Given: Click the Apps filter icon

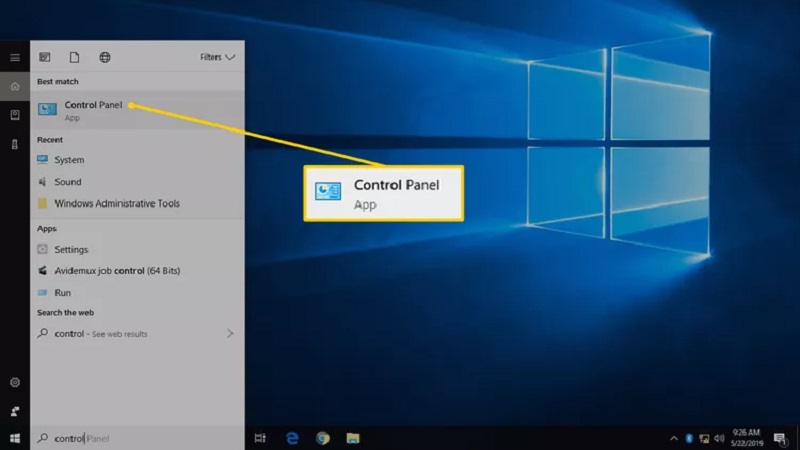Looking at the screenshot, I should [x=45, y=58].
